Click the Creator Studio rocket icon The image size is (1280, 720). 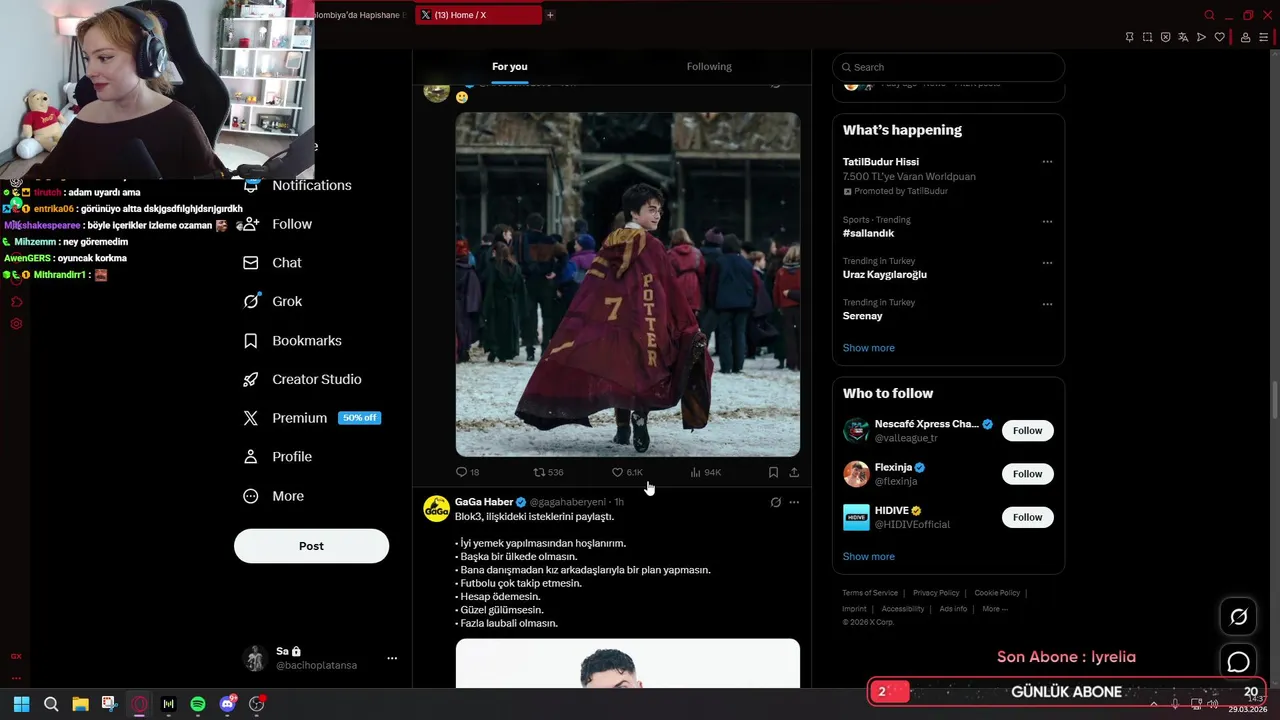click(x=251, y=379)
